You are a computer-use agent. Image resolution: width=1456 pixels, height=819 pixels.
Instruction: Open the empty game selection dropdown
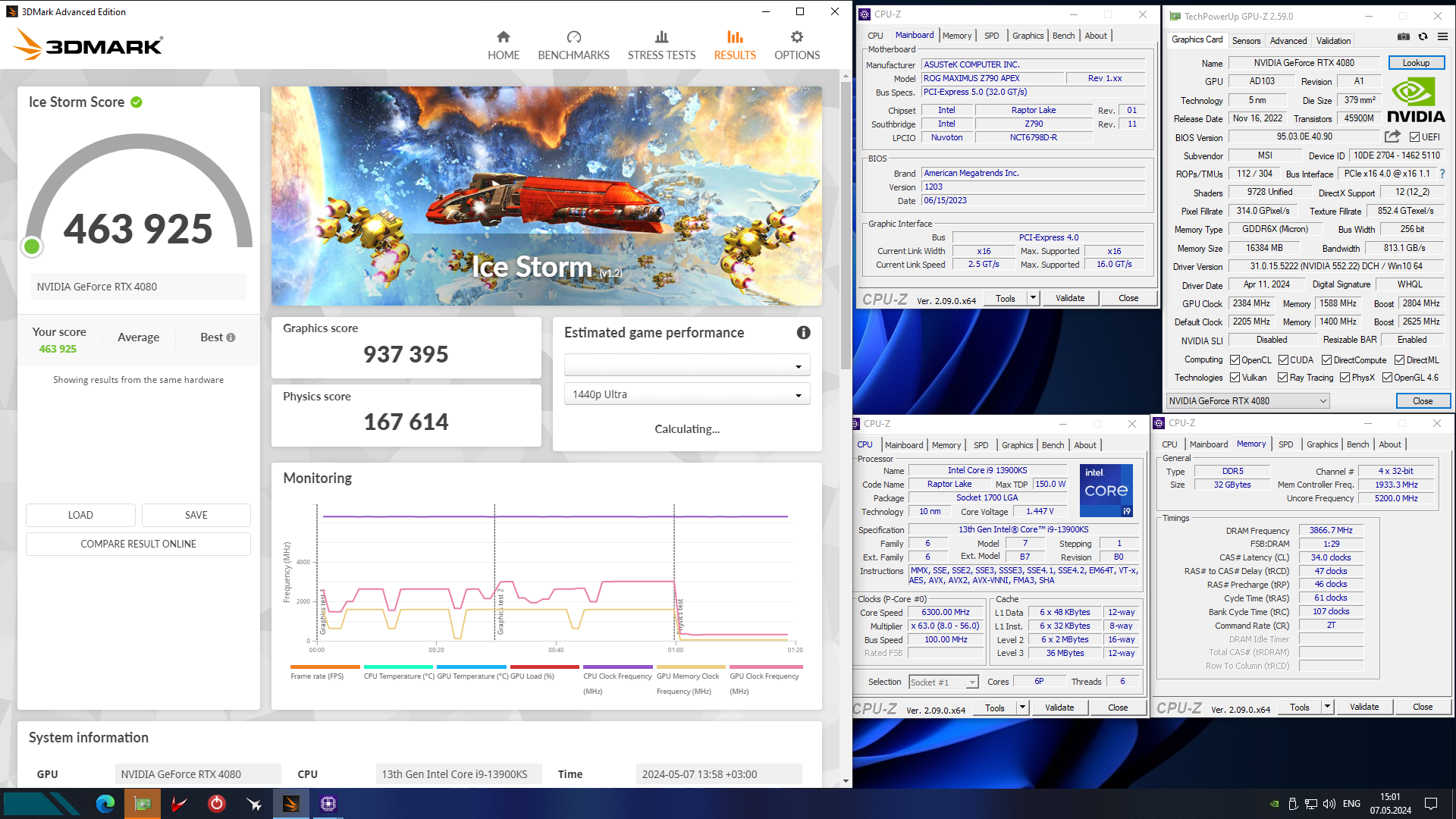(687, 366)
